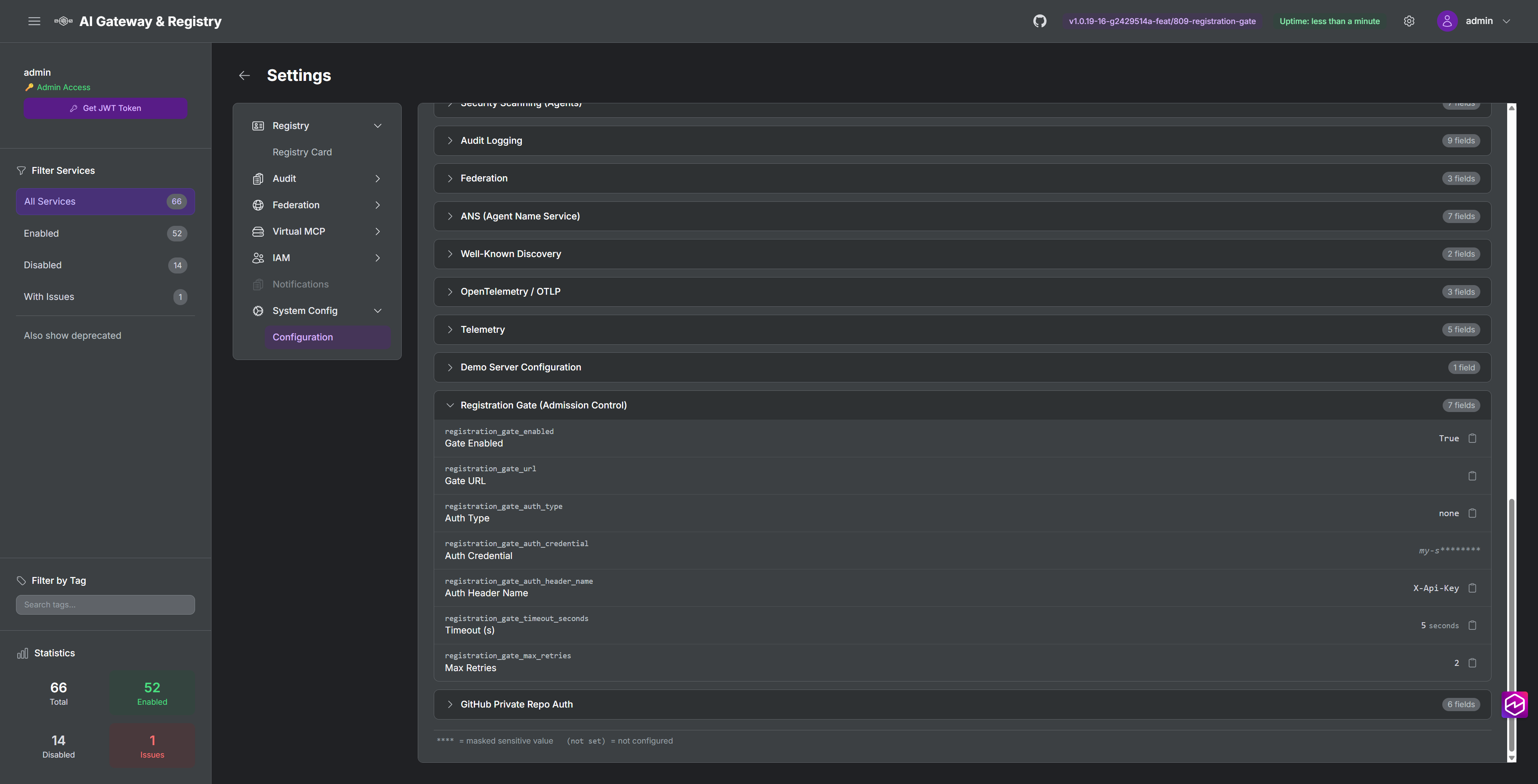
Task: Click the 14 Disabled statistics card
Action: coord(58,746)
